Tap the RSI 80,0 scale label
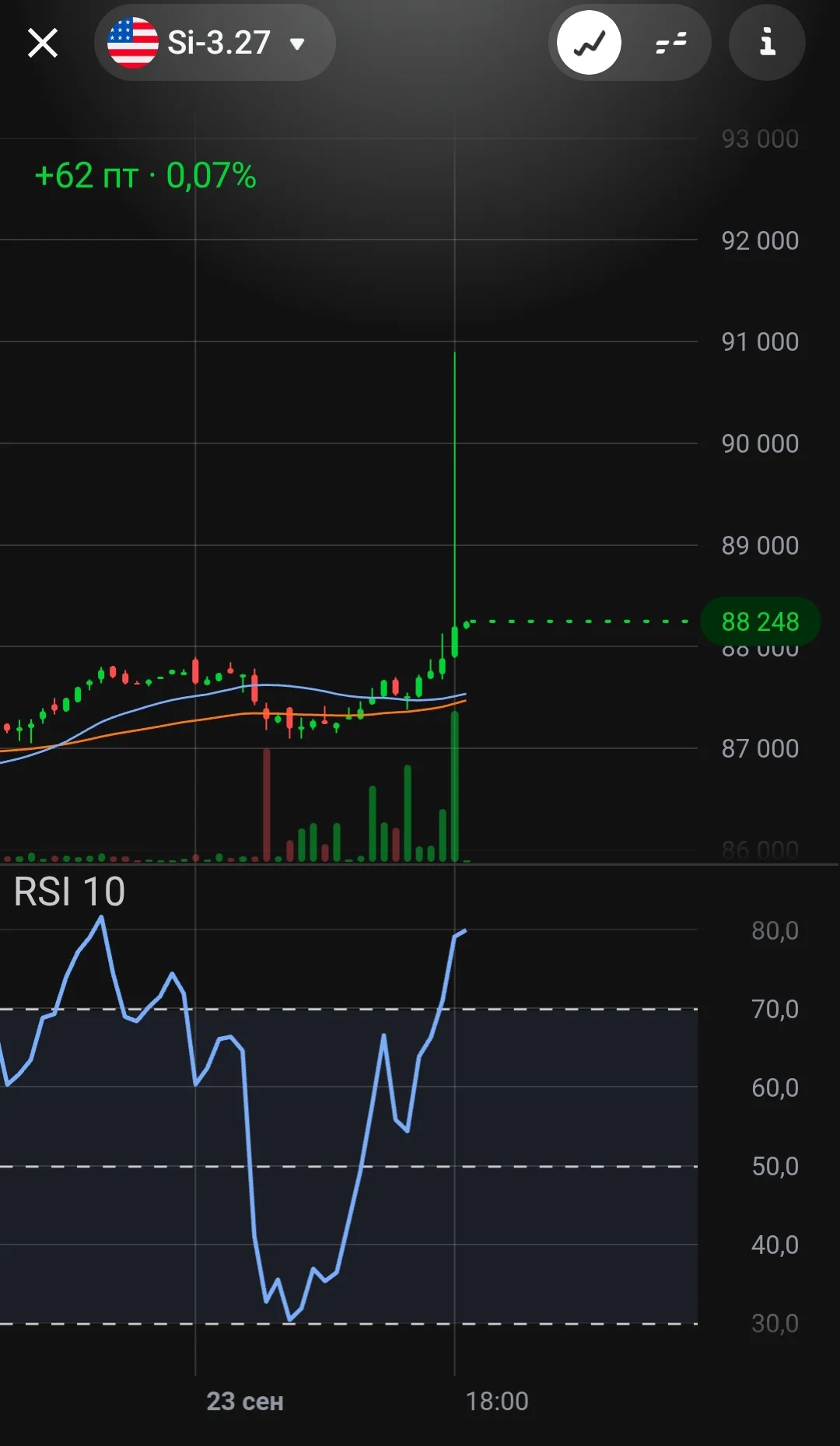The height and width of the screenshot is (1446, 840). coord(775,930)
